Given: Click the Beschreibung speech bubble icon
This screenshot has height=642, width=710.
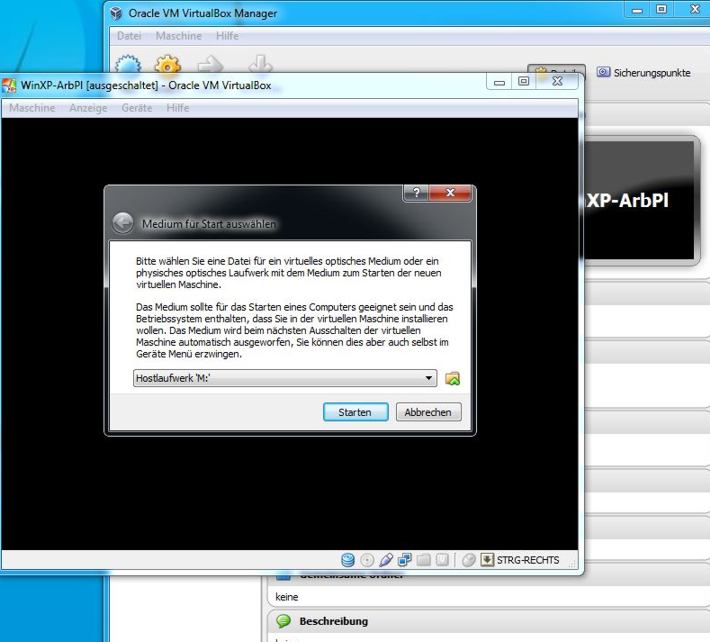Looking at the screenshot, I should [x=283, y=621].
